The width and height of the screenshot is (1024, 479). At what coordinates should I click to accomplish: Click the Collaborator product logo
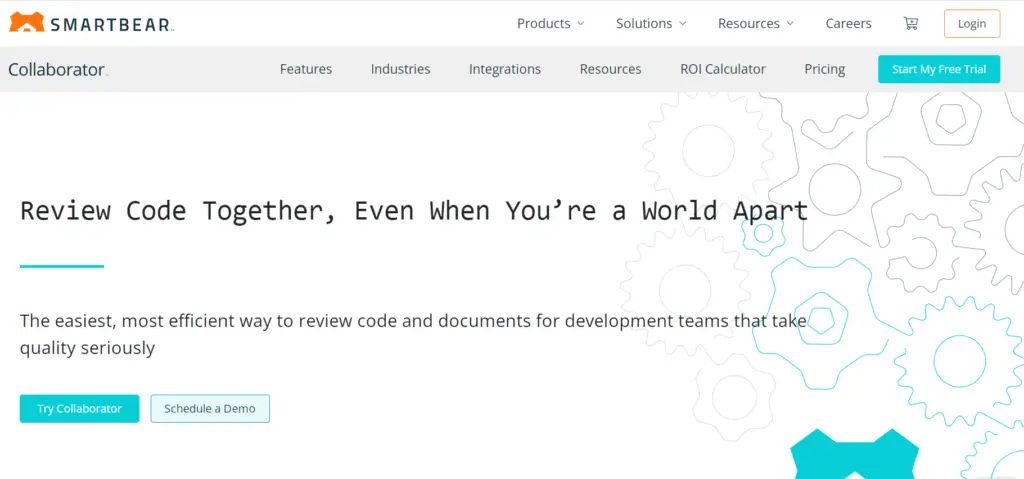pyautogui.click(x=57, y=69)
